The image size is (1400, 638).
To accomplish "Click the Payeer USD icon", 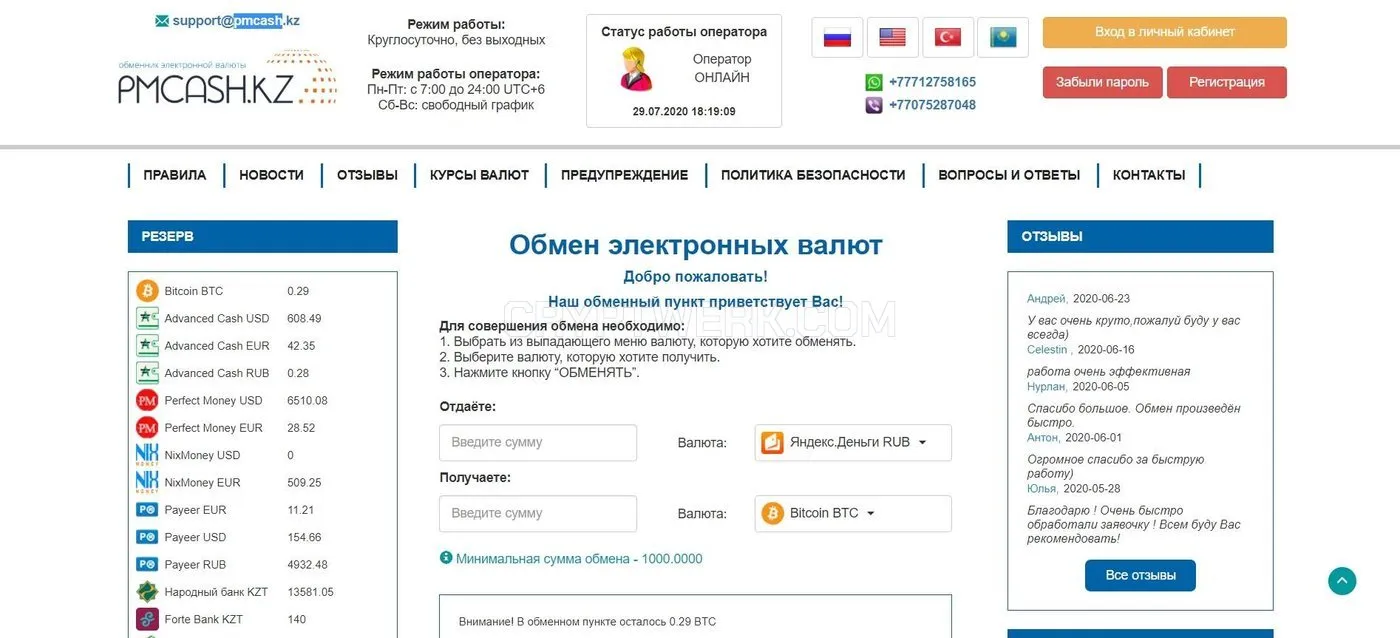I will click(x=147, y=537).
